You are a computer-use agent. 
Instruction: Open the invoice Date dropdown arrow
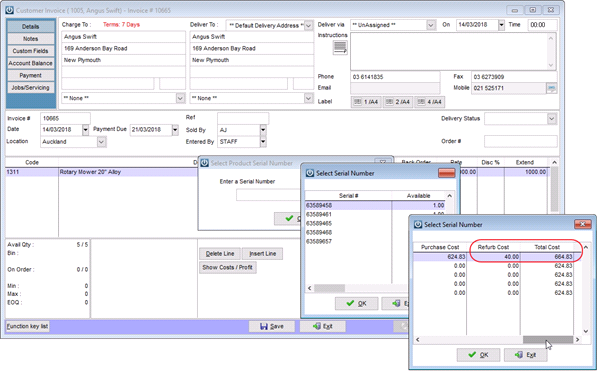point(85,130)
